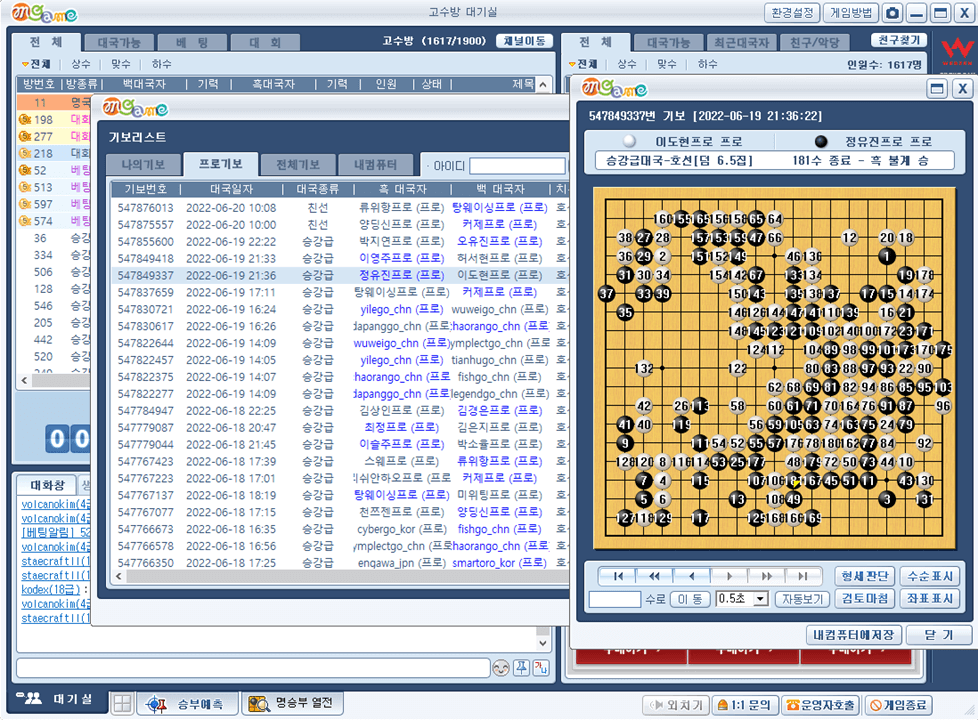Click the record list scroll-left arrow
978x720 pixels.
click(119, 576)
